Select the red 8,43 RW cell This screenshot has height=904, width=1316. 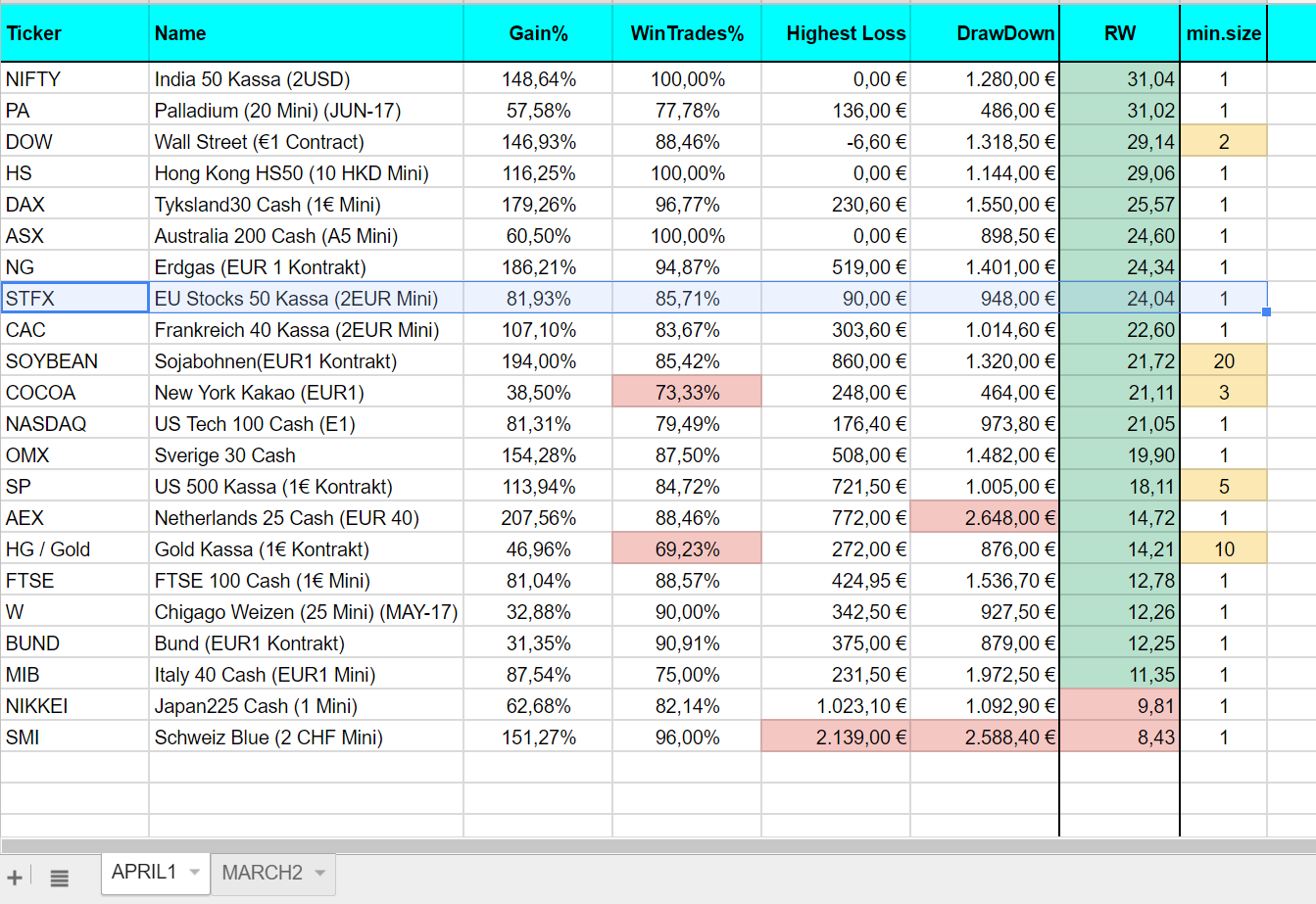[1119, 737]
